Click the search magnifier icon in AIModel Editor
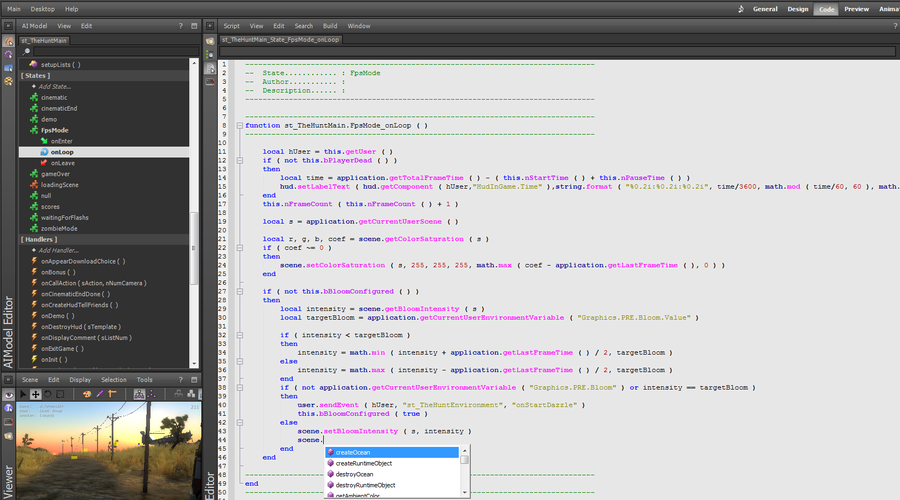The image size is (900, 500). (25, 51)
